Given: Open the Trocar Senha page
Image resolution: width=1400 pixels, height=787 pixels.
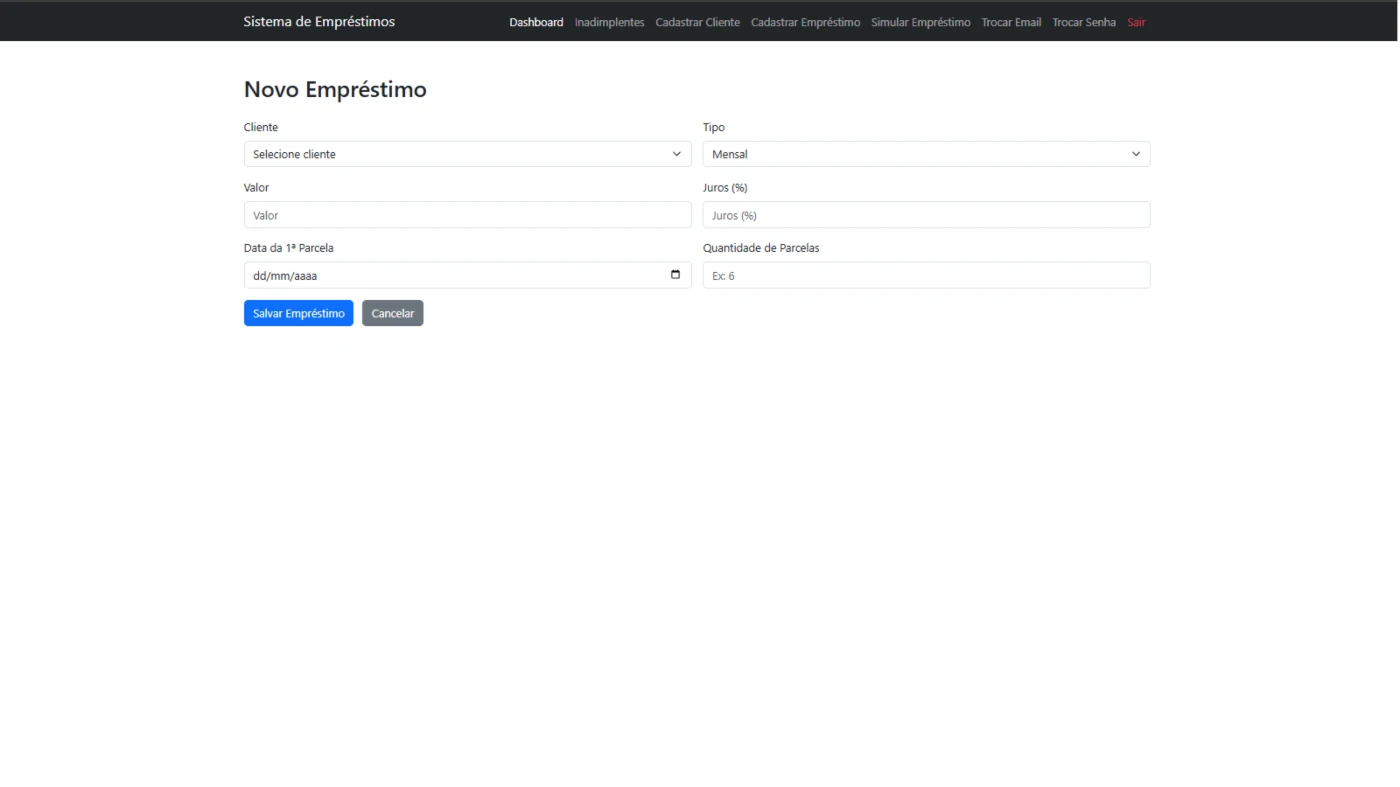Looking at the screenshot, I should coord(1084,22).
